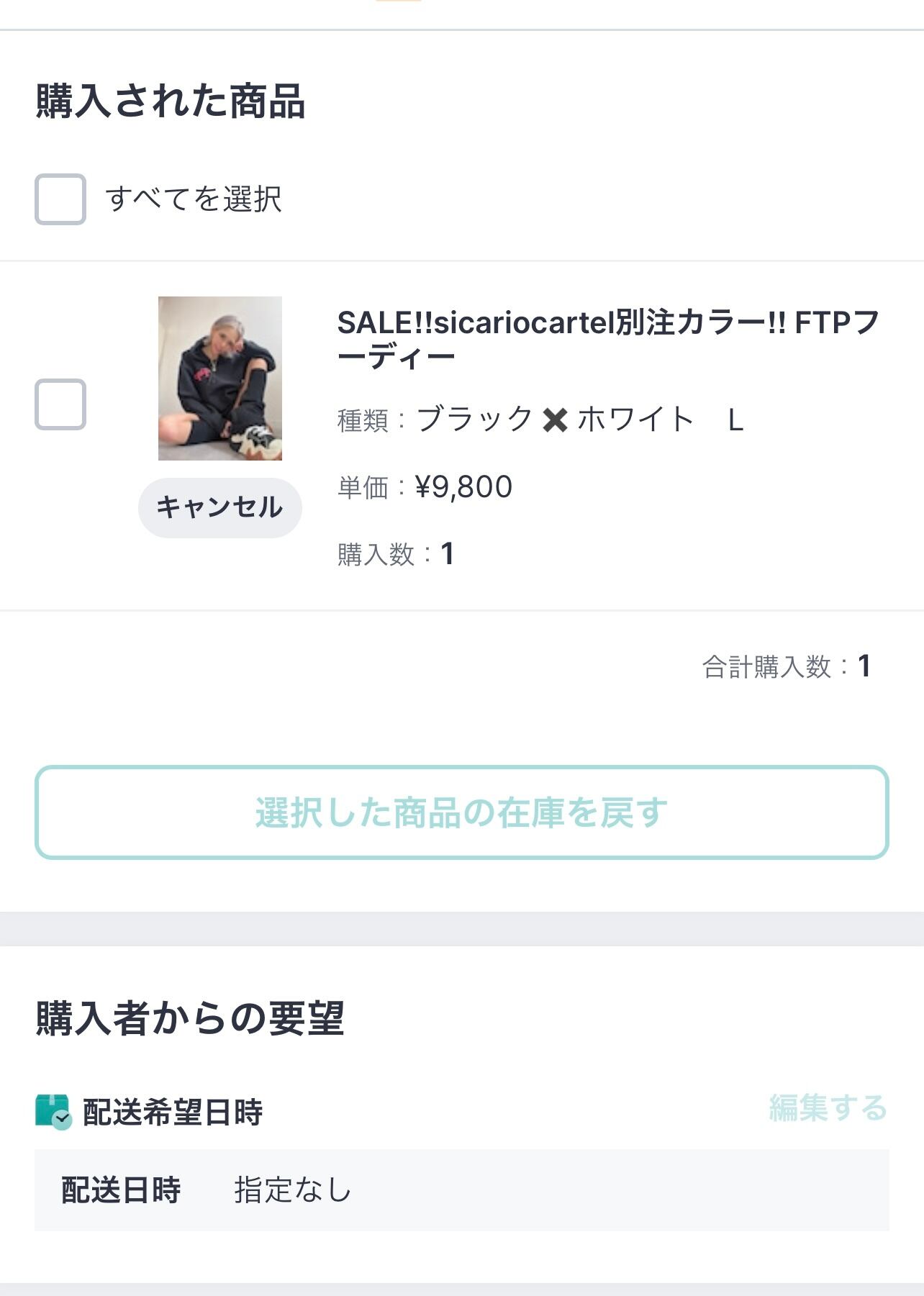Open the hoodie product thumbnail image
The width and height of the screenshot is (924, 1296).
coord(220,379)
